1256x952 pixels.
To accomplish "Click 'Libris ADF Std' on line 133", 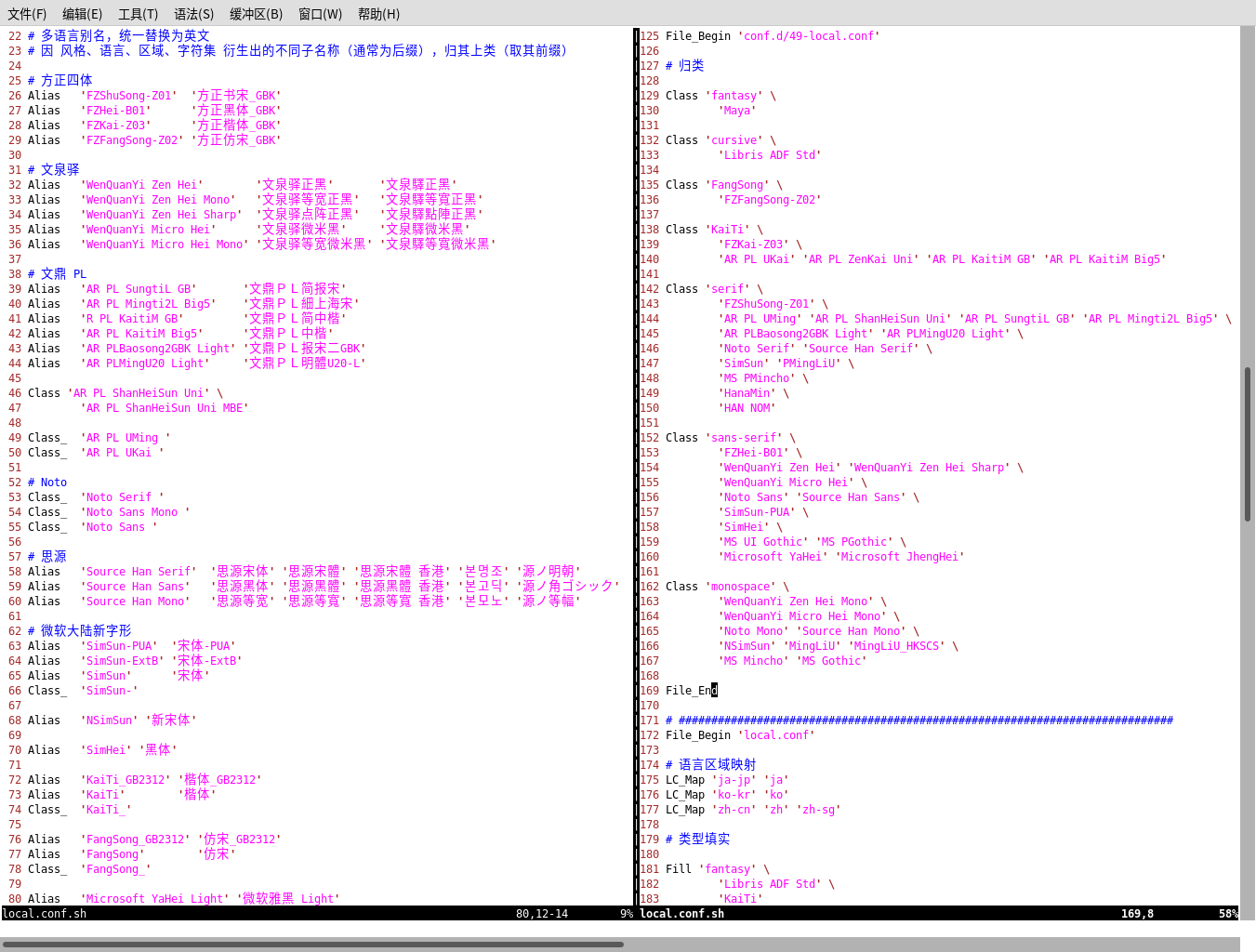I will pyautogui.click(x=770, y=155).
